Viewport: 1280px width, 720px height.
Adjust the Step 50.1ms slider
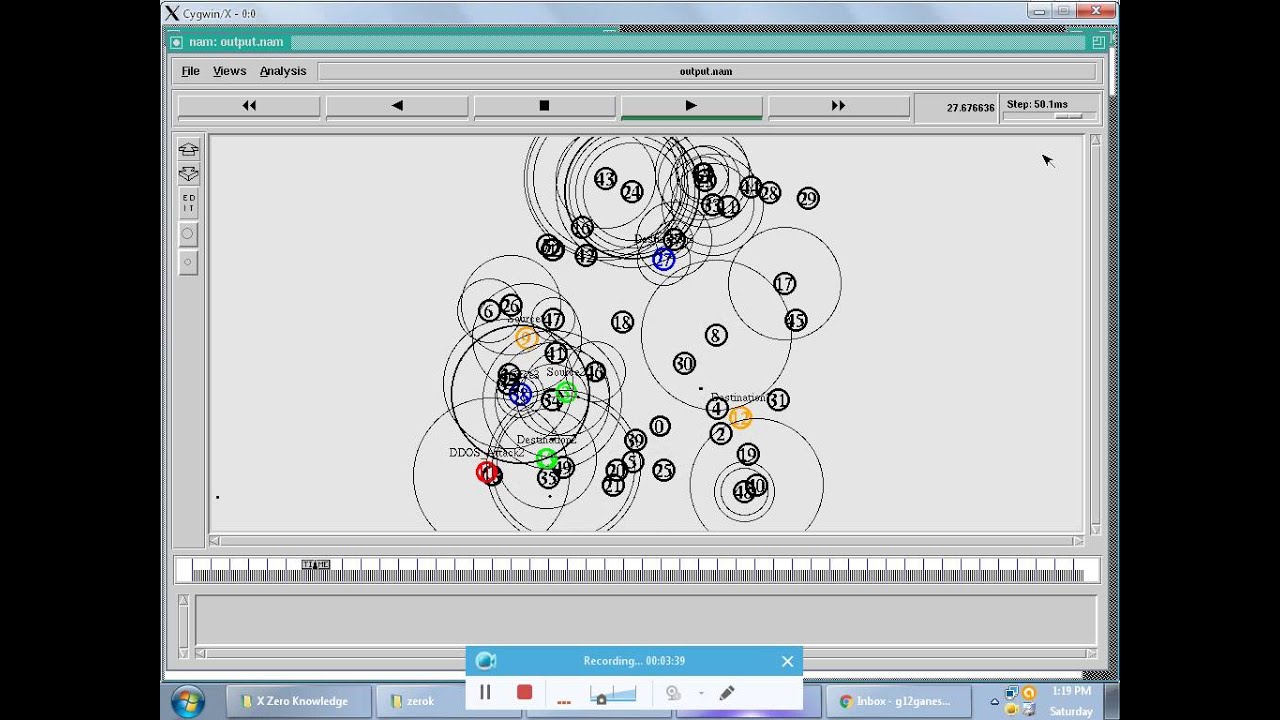(1069, 116)
